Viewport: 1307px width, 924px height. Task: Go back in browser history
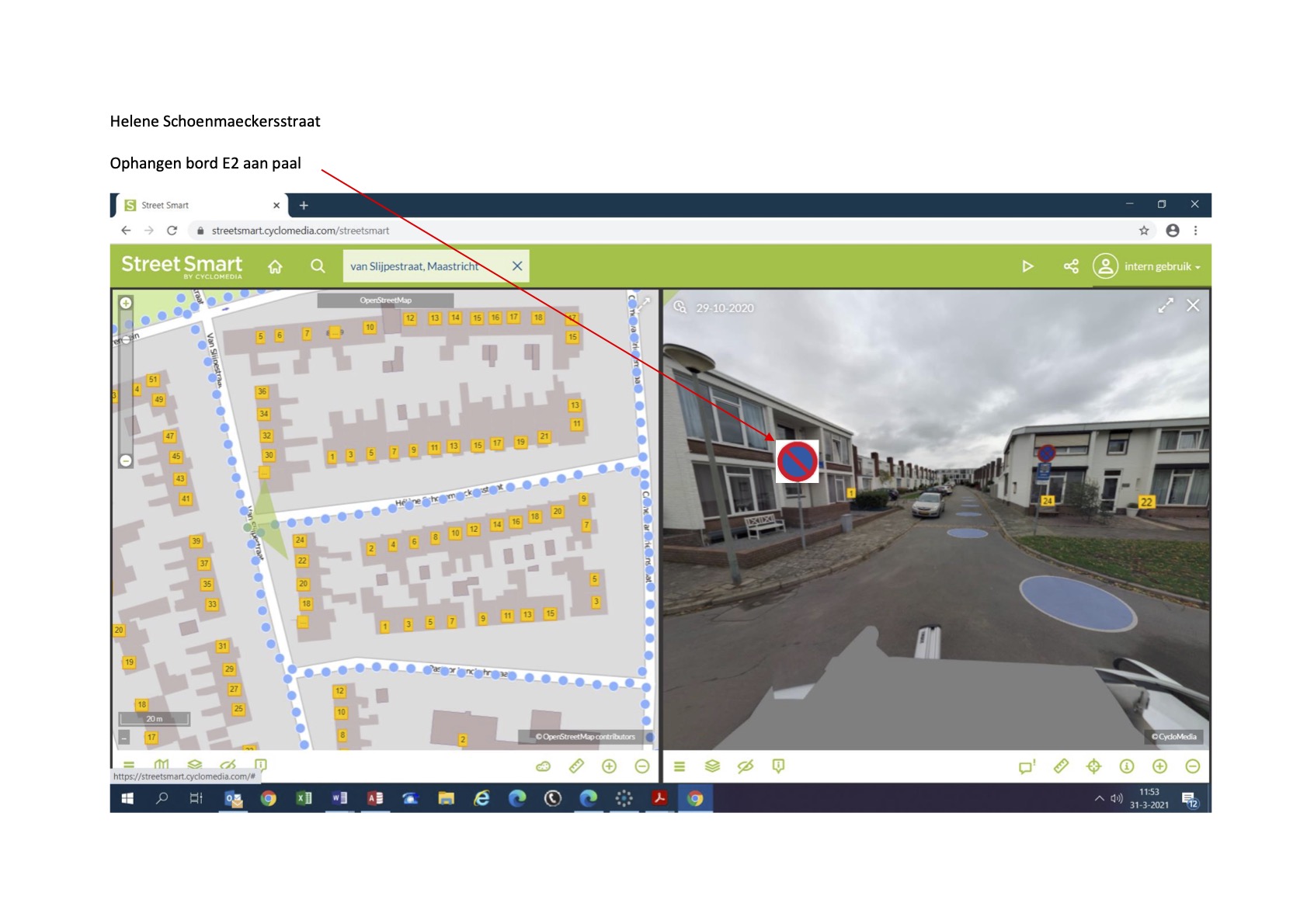[x=126, y=231]
